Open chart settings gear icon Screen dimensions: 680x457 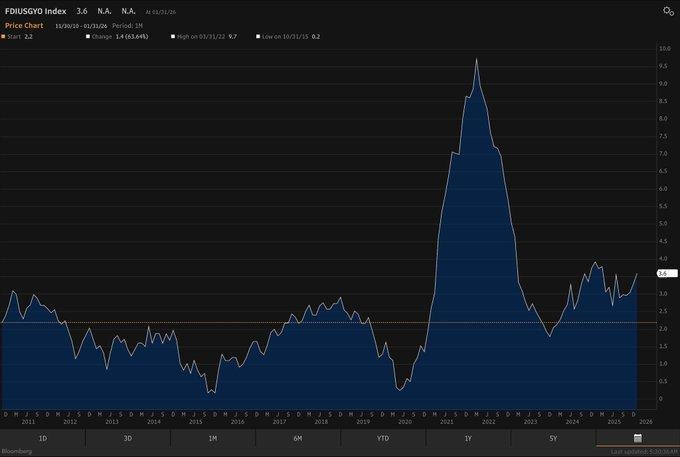[667, 11]
